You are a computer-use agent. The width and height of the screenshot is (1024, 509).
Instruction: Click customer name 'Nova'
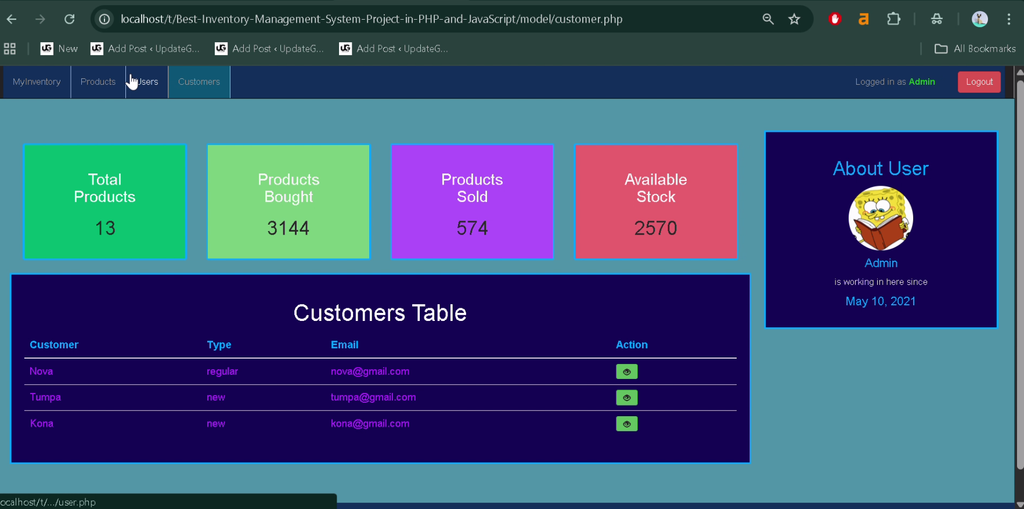(x=41, y=372)
